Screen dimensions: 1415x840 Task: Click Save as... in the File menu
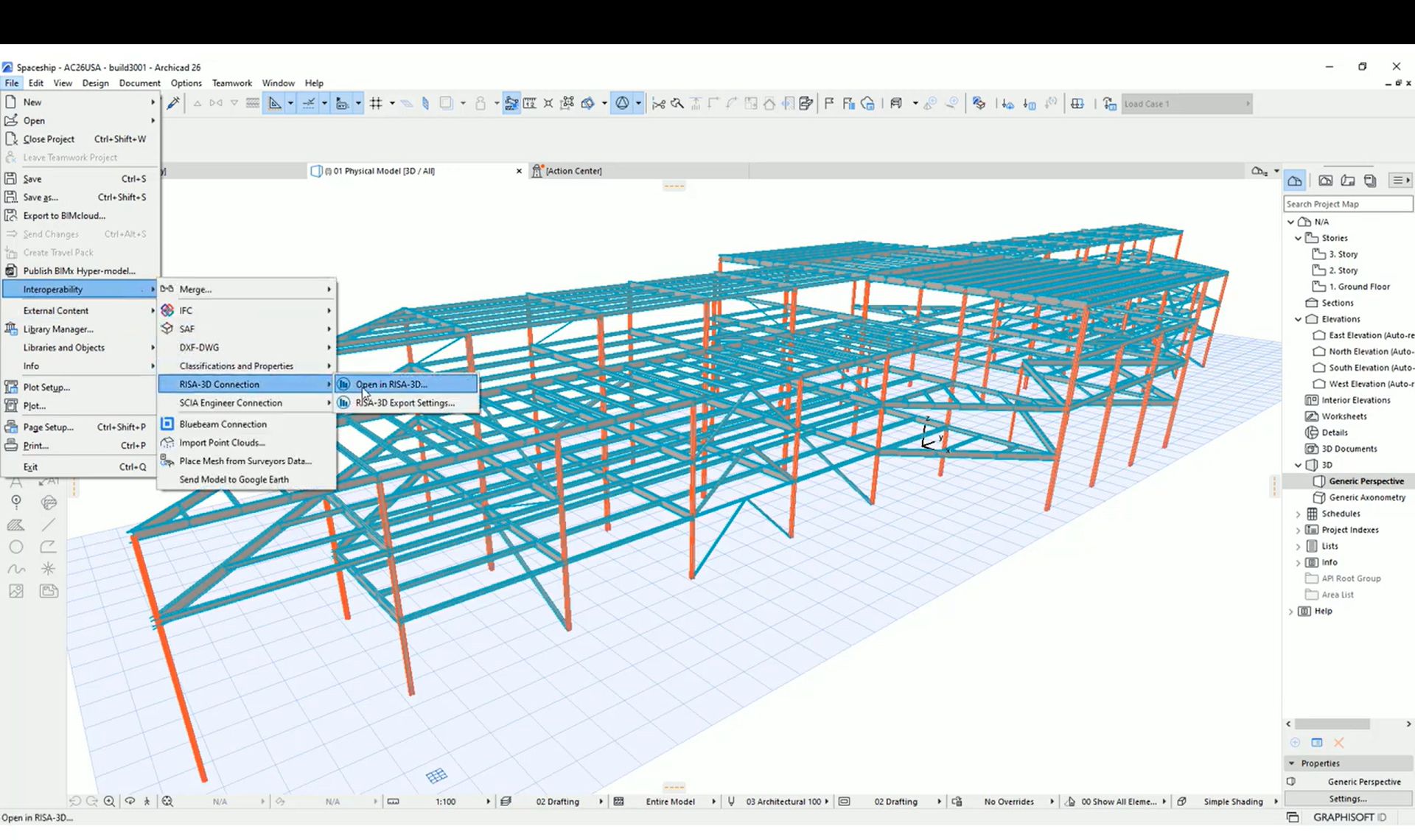80,197
